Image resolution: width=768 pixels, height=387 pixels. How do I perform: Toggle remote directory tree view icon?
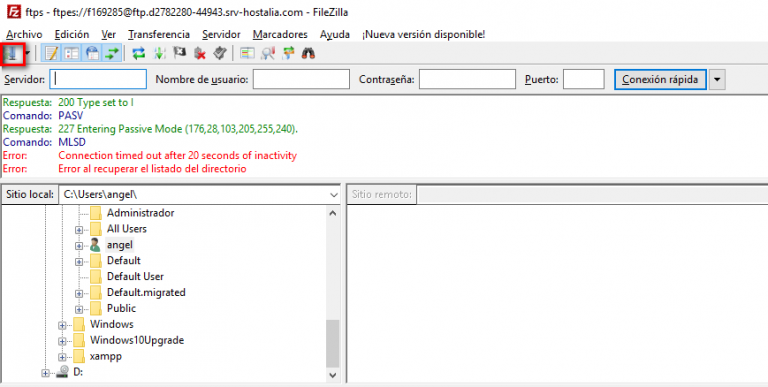pyautogui.click(x=92, y=53)
